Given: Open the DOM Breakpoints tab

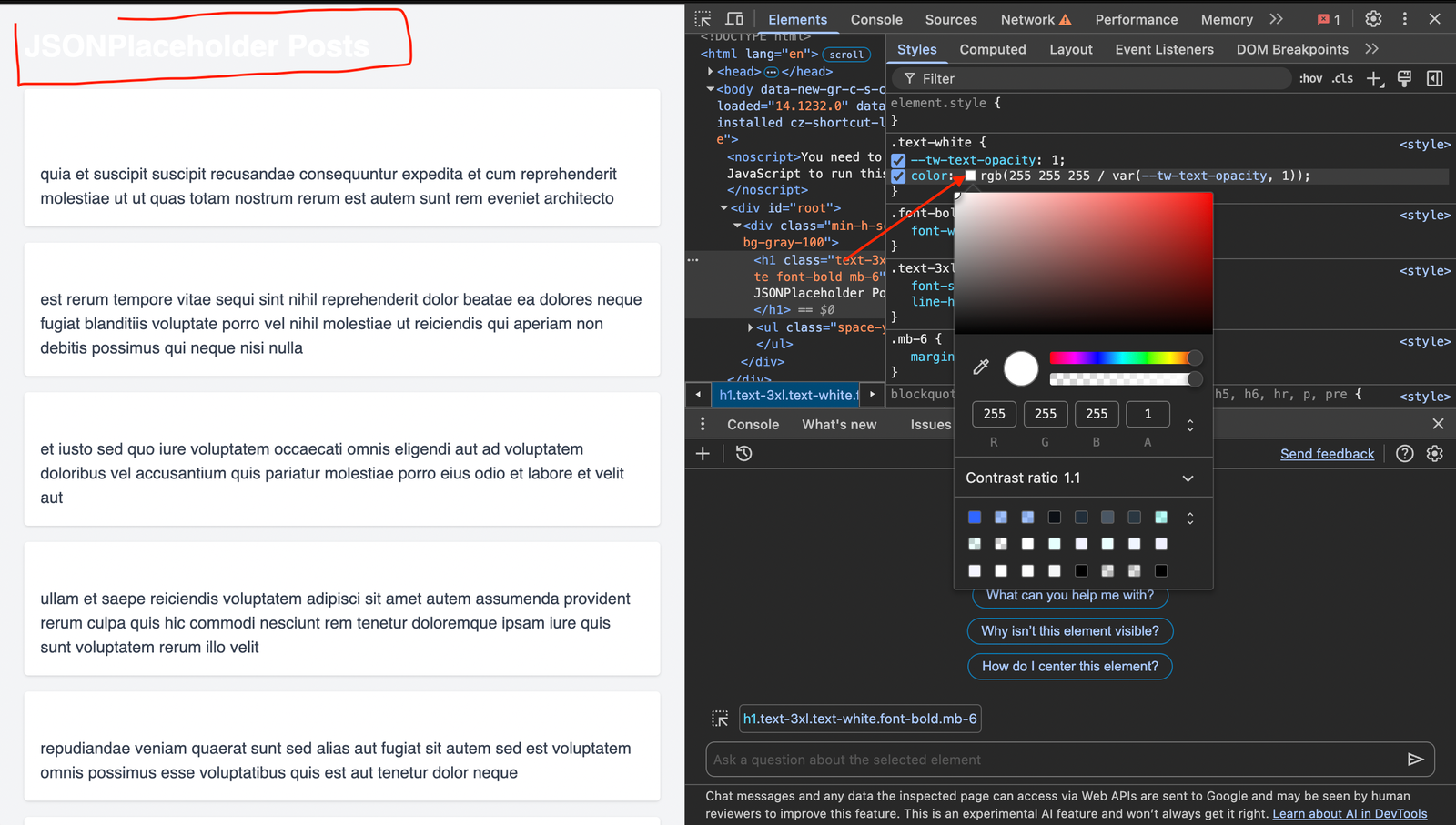Looking at the screenshot, I should pos(1292,49).
